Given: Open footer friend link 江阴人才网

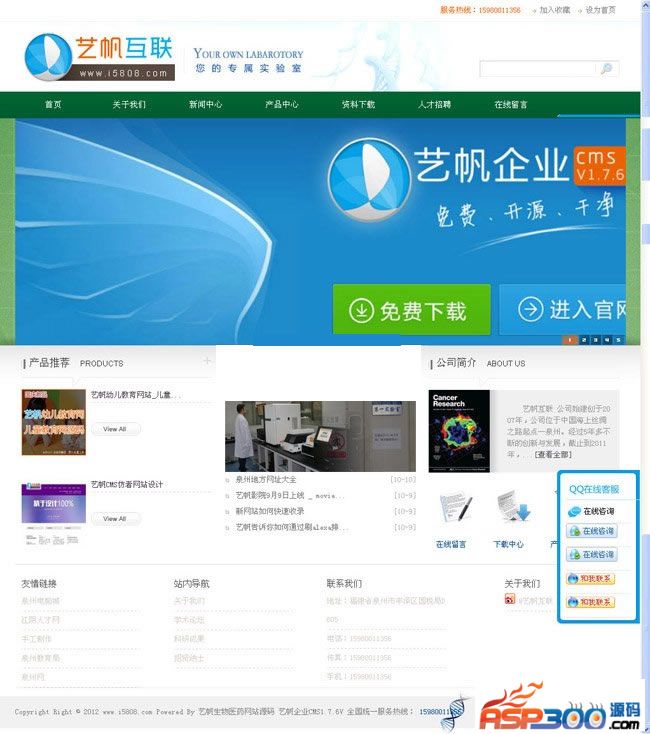Looking at the screenshot, I should point(41,620).
